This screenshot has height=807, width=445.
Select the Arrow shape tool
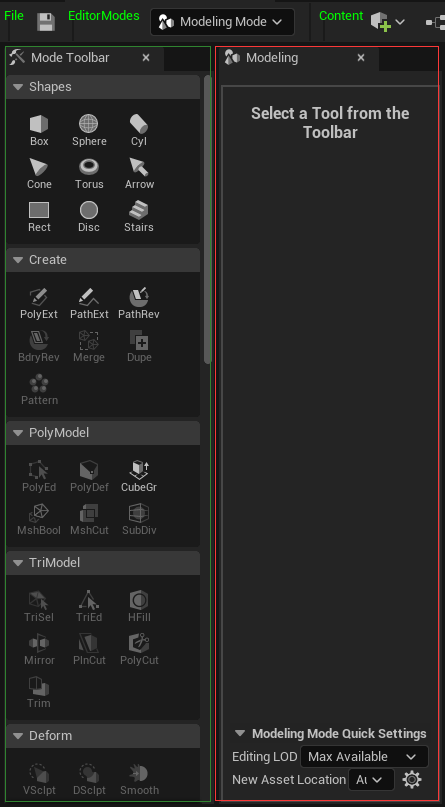click(x=139, y=174)
